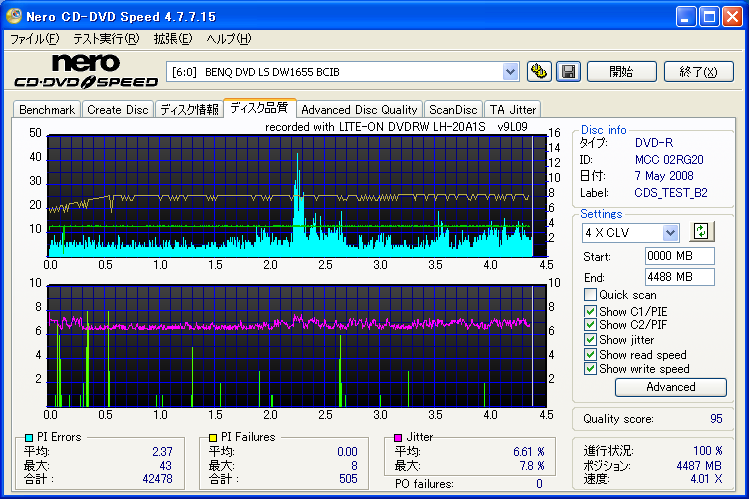Click the DVD-R disc type text
The width and height of the screenshot is (749, 499).
[x=653, y=143]
